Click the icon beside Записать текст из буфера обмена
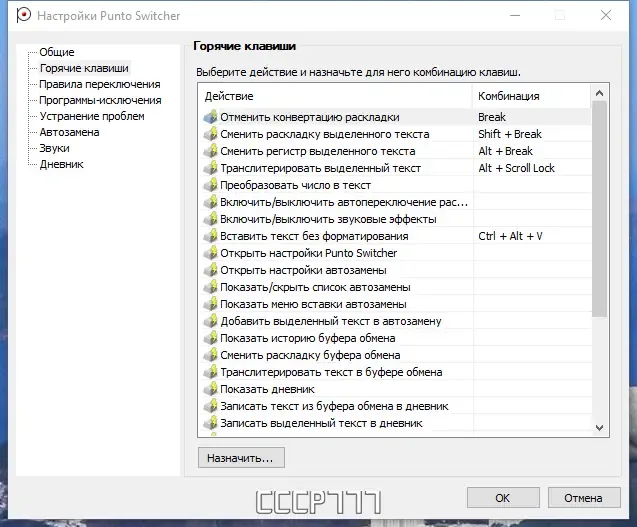Viewport: 637px width, 527px height. tap(210, 406)
